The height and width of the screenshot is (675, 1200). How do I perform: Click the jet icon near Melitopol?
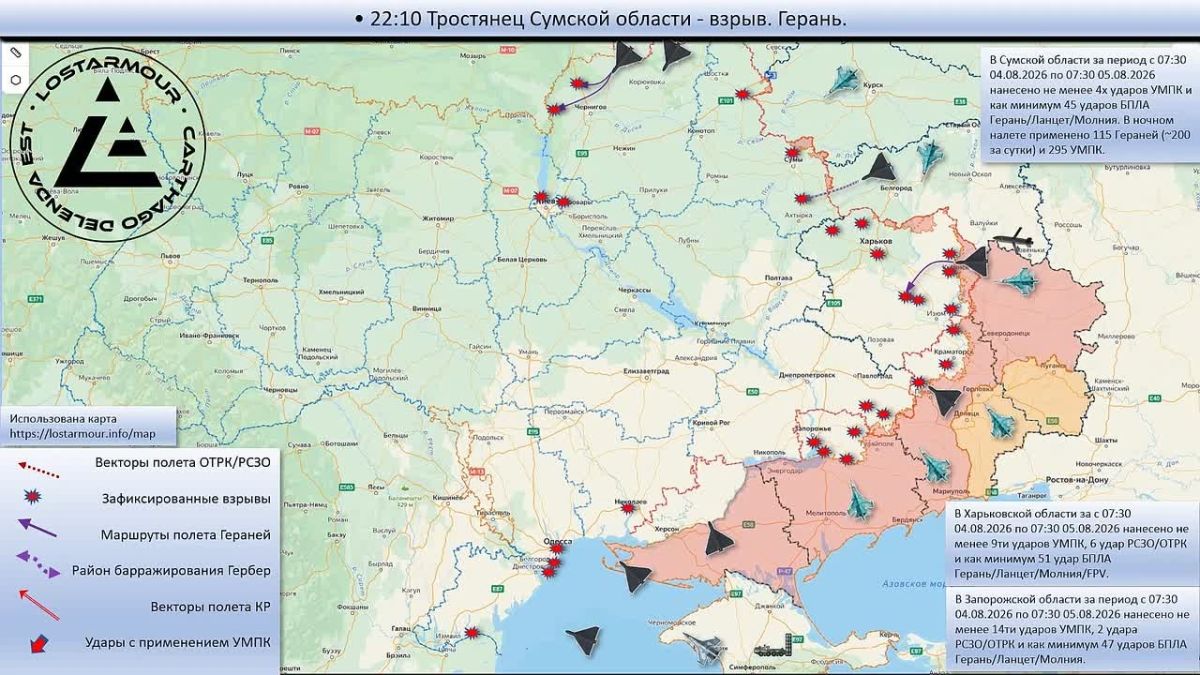tap(858, 500)
